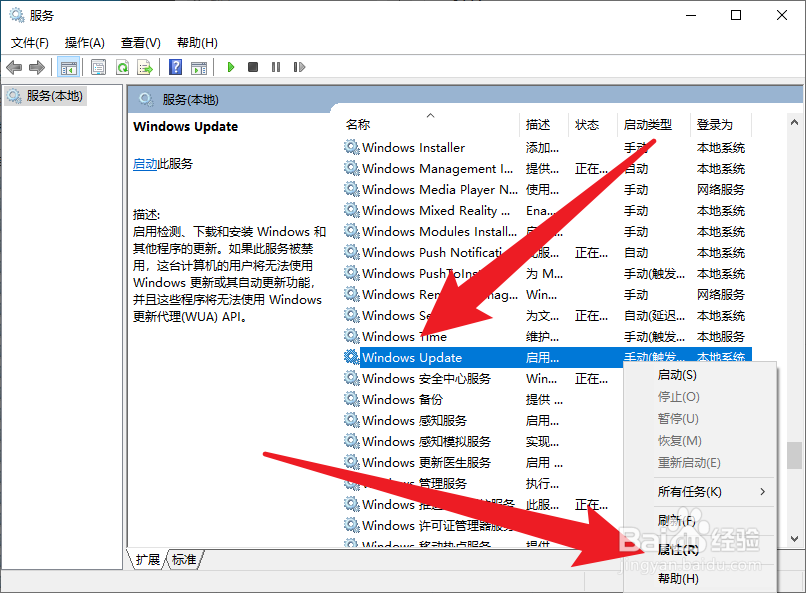Click gear icon beside Windows 更新医生服务
The height and width of the screenshot is (593, 806).
(352, 462)
